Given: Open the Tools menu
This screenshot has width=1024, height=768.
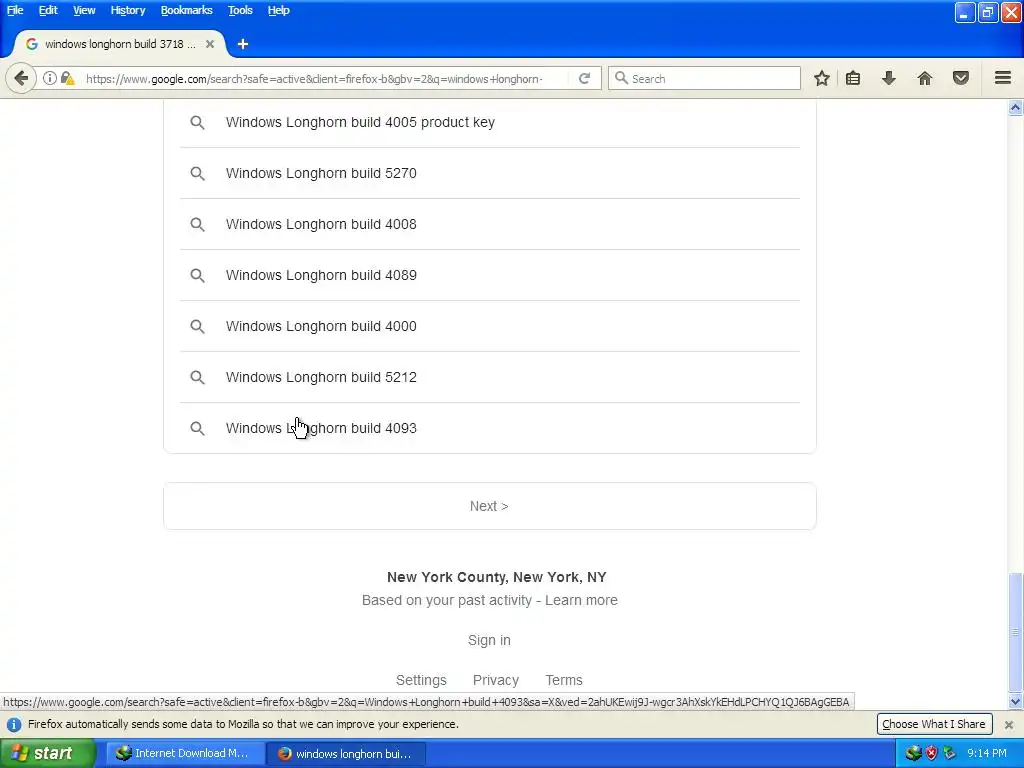Looking at the screenshot, I should click(x=240, y=10).
